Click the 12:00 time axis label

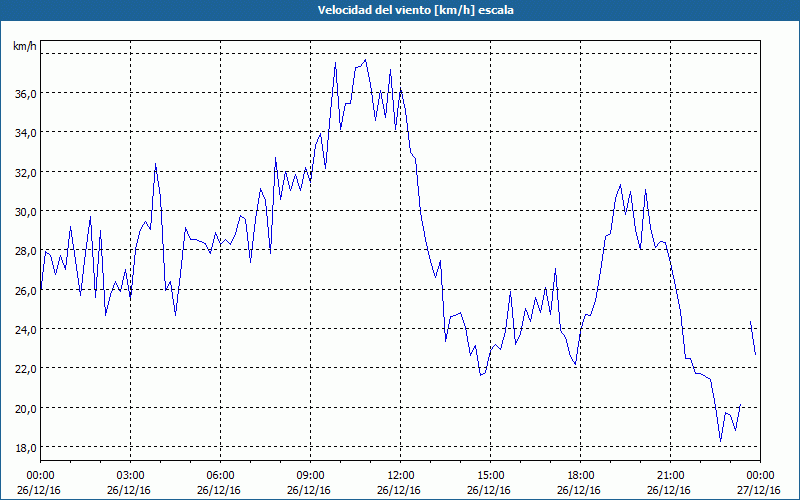pos(401,476)
